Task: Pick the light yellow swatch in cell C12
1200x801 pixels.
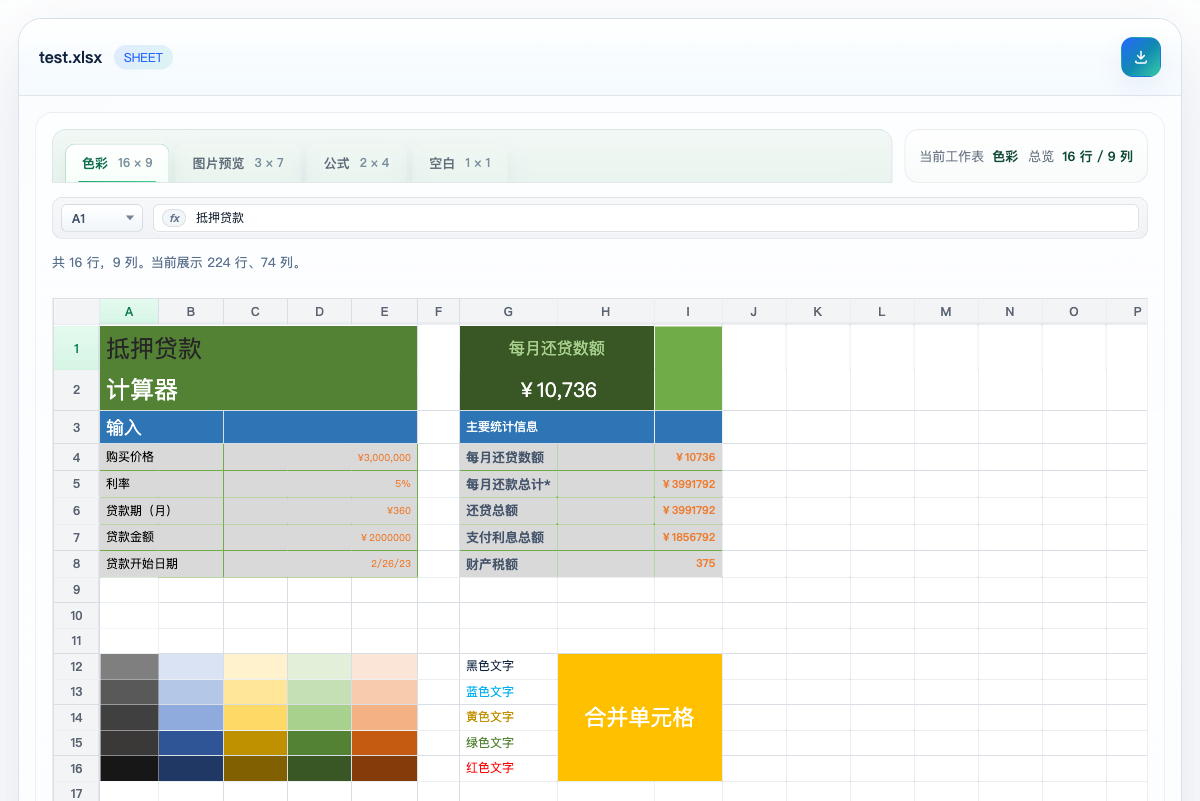Action: (x=256, y=666)
